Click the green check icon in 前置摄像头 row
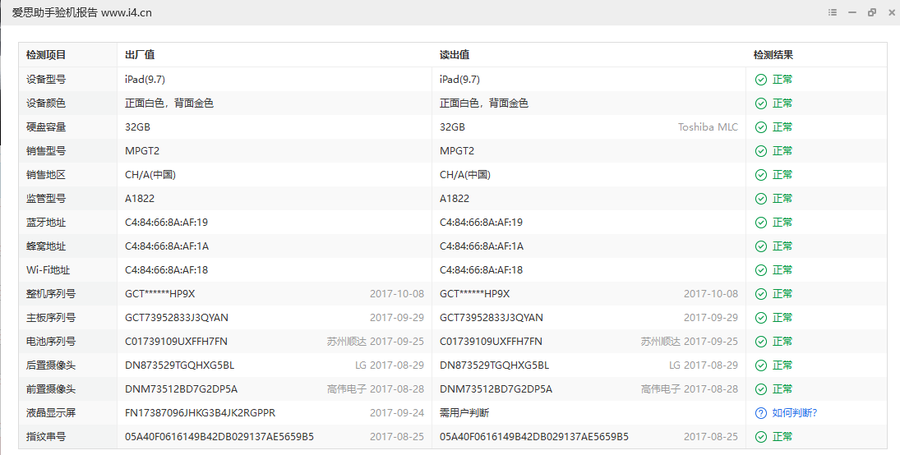This screenshot has width=900, height=455. click(761, 389)
